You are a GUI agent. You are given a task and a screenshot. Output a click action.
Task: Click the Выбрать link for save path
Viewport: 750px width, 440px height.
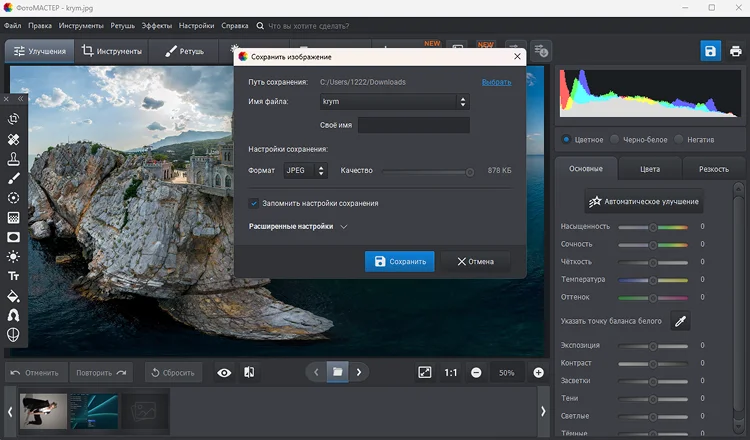[496, 82]
